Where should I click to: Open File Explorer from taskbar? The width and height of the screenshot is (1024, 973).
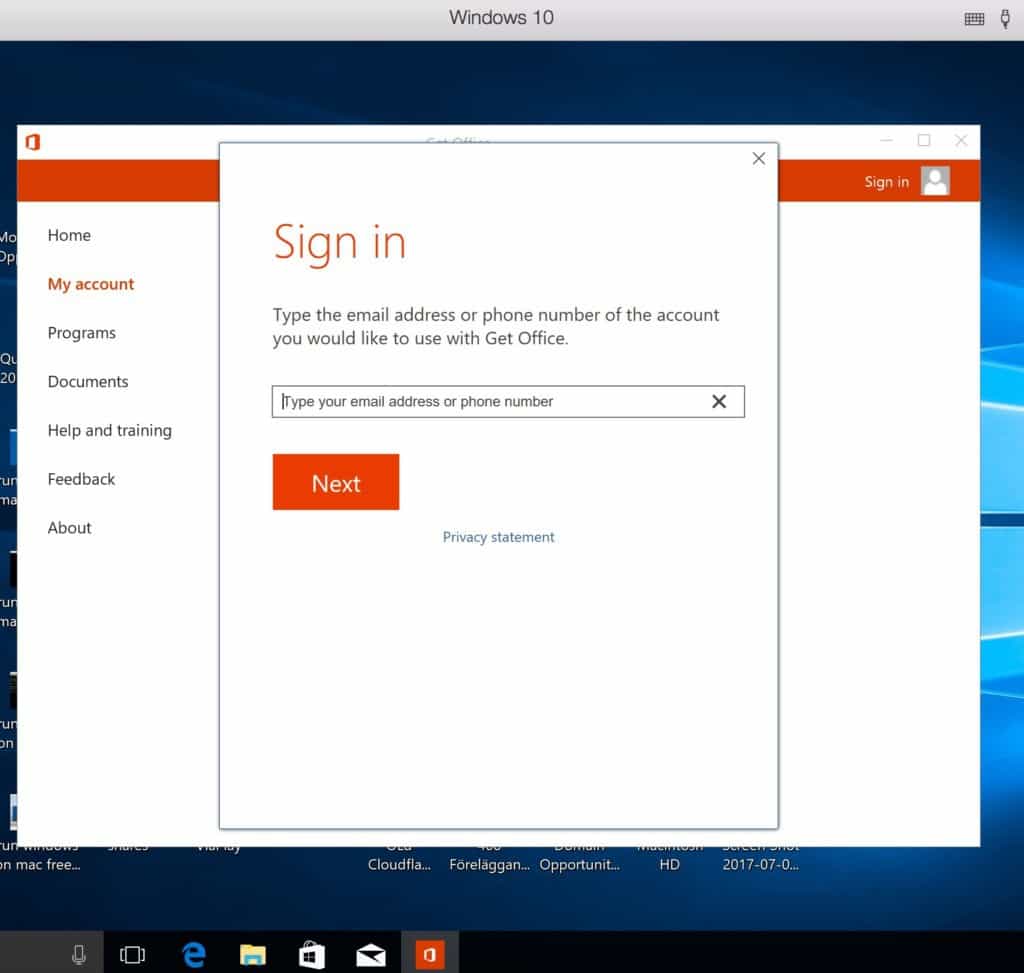[253, 955]
